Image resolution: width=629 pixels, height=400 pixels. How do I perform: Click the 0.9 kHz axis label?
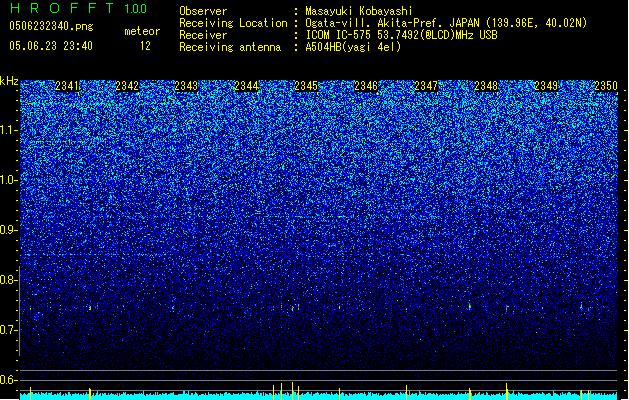tap(9, 230)
